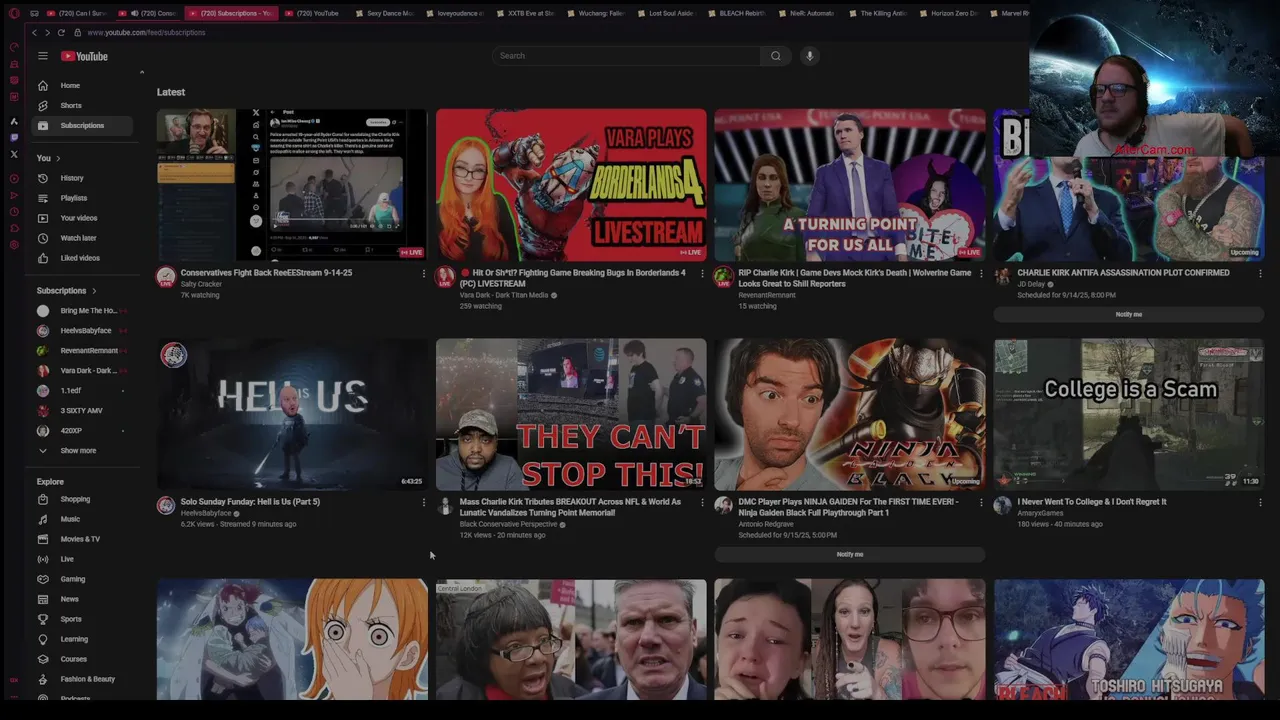Go forward with the browser forward arrow

click(47, 32)
